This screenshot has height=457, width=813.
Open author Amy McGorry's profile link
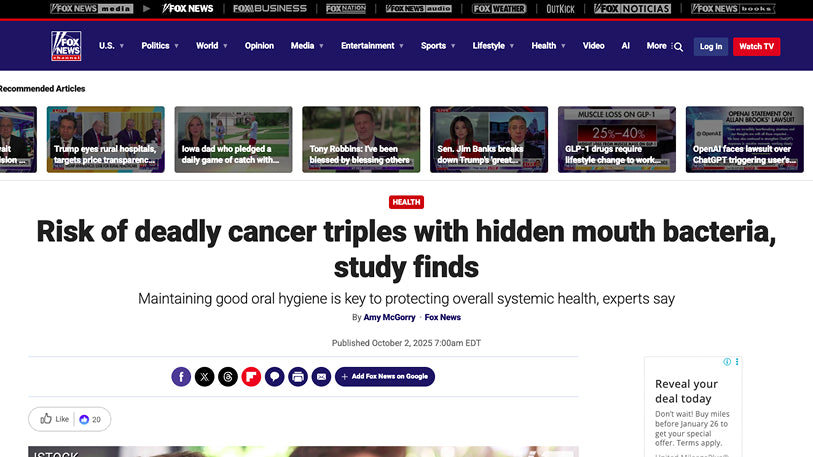391,317
